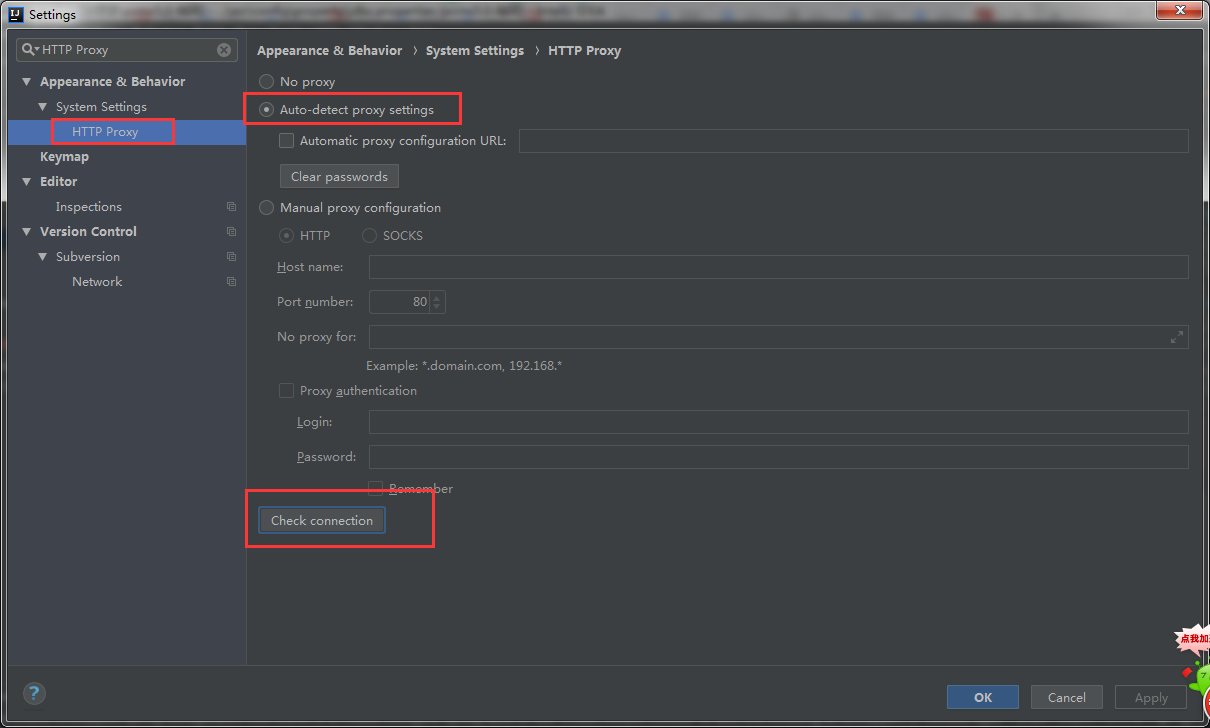Open the Keymap settings page
The image size is (1210, 728).
click(64, 157)
